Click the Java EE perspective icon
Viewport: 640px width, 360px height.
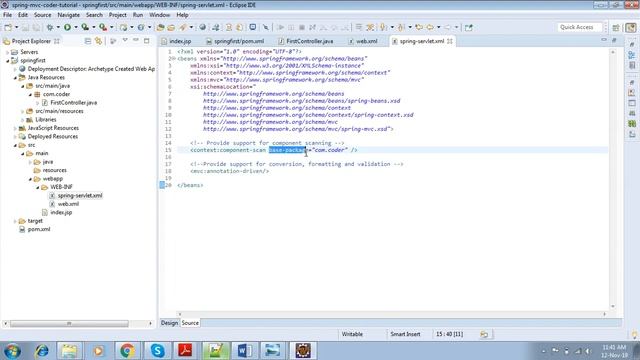(x=631, y=27)
